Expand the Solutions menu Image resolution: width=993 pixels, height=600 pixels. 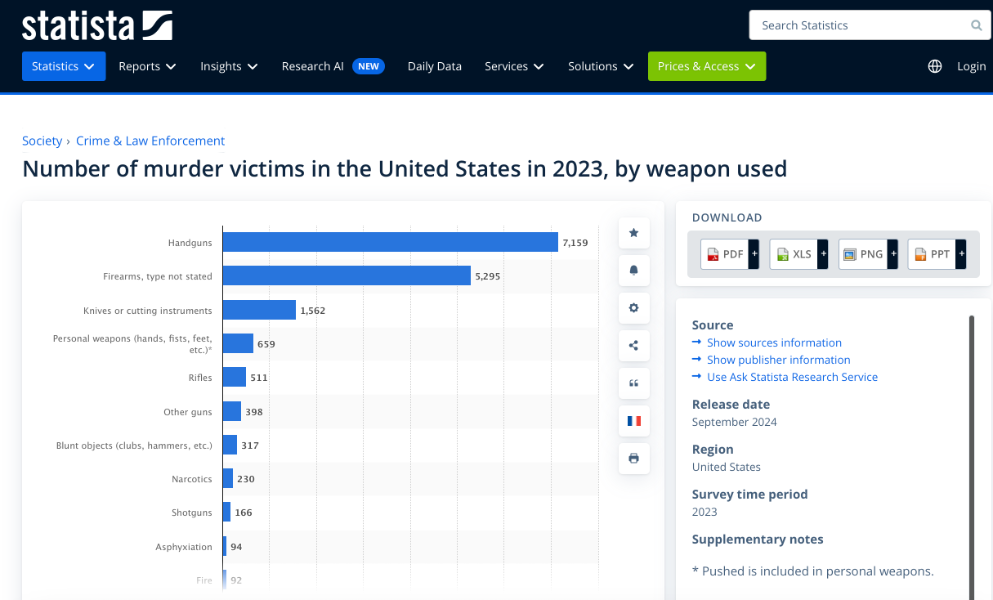(601, 66)
